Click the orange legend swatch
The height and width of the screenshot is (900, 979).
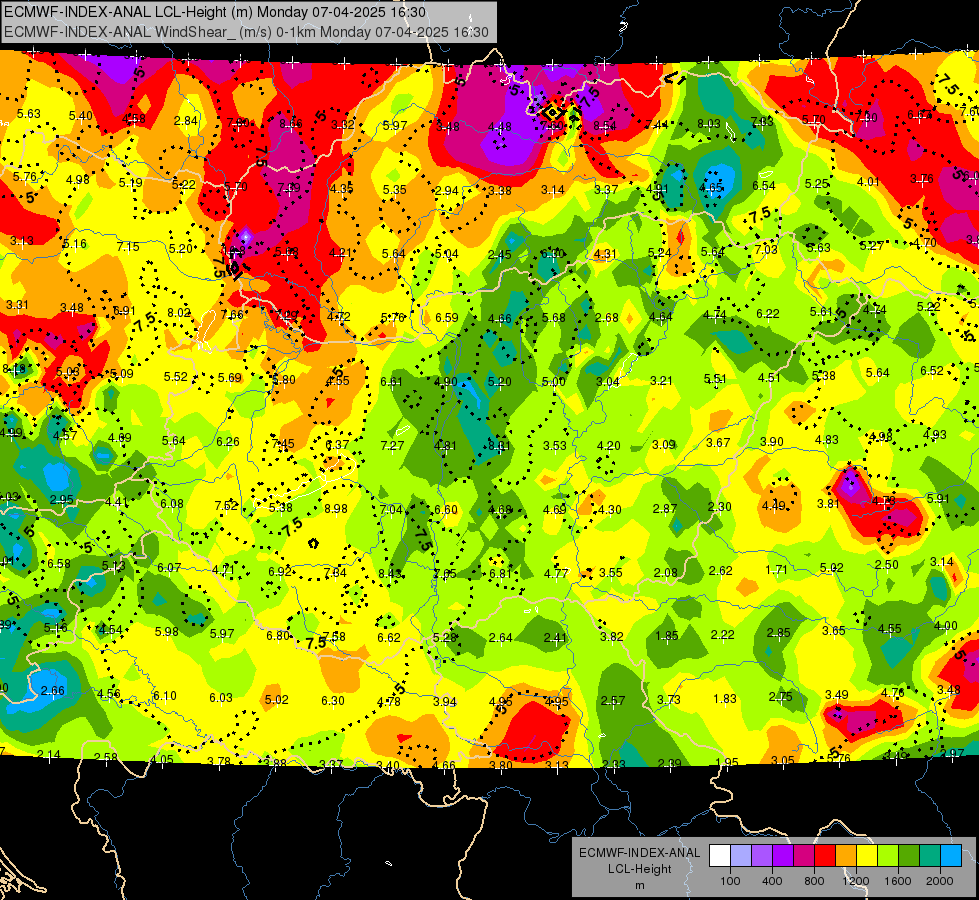click(846, 856)
